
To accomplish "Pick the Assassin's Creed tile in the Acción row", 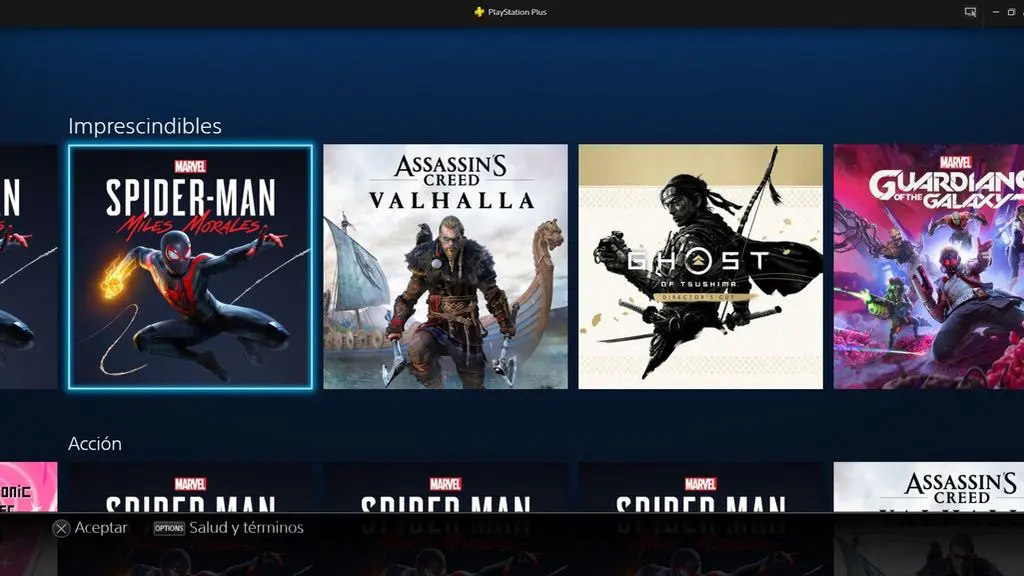I will click(929, 487).
